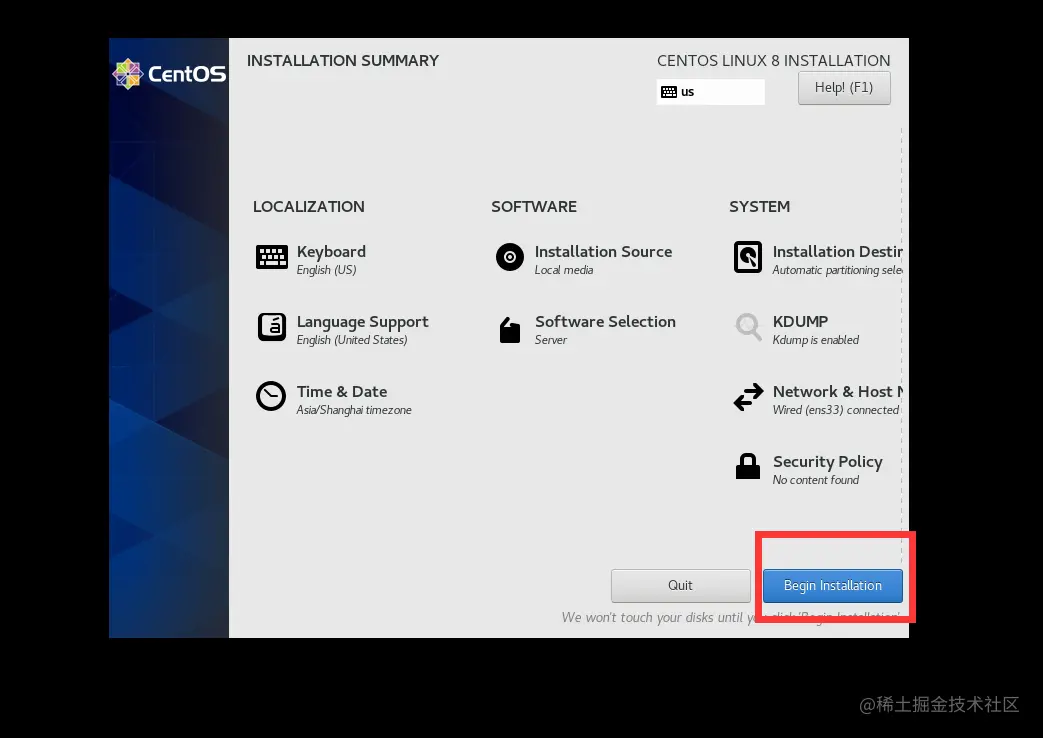Click 'Server' under Software Selection
Viewport: 1043px width, 738px height.
click(551, 340)
